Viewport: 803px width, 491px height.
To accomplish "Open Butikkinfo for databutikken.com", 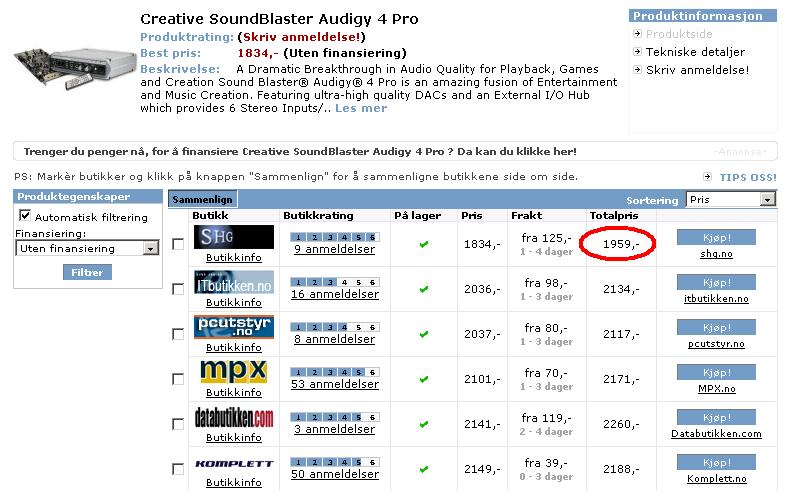I will coord(234,438).
